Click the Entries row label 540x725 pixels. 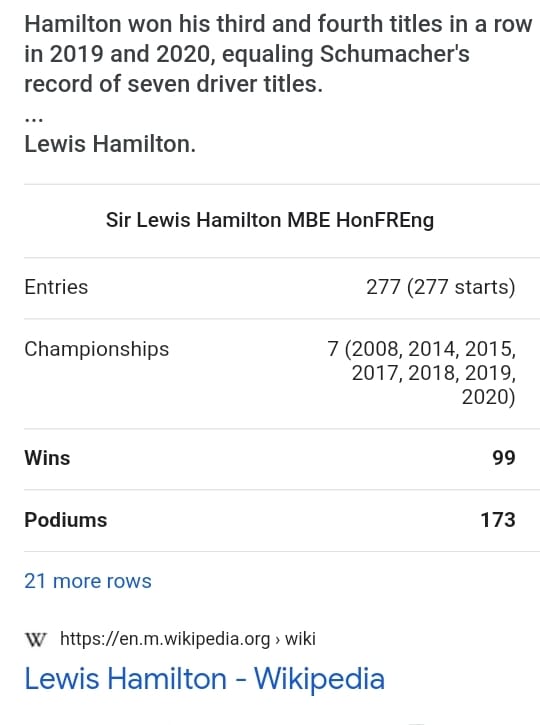pyautogui.click(x=56, y=287)
